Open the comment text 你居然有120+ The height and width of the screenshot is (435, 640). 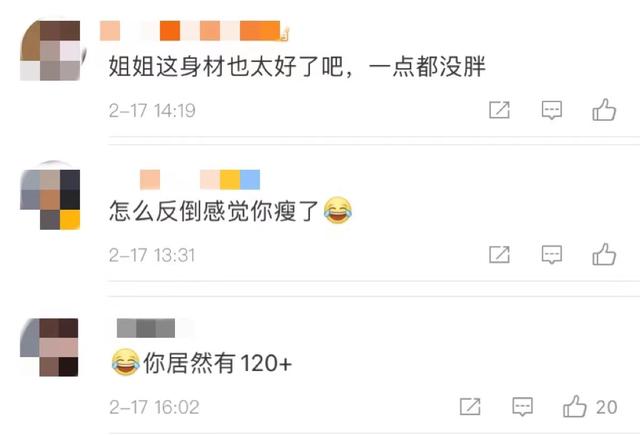[218, 363]
